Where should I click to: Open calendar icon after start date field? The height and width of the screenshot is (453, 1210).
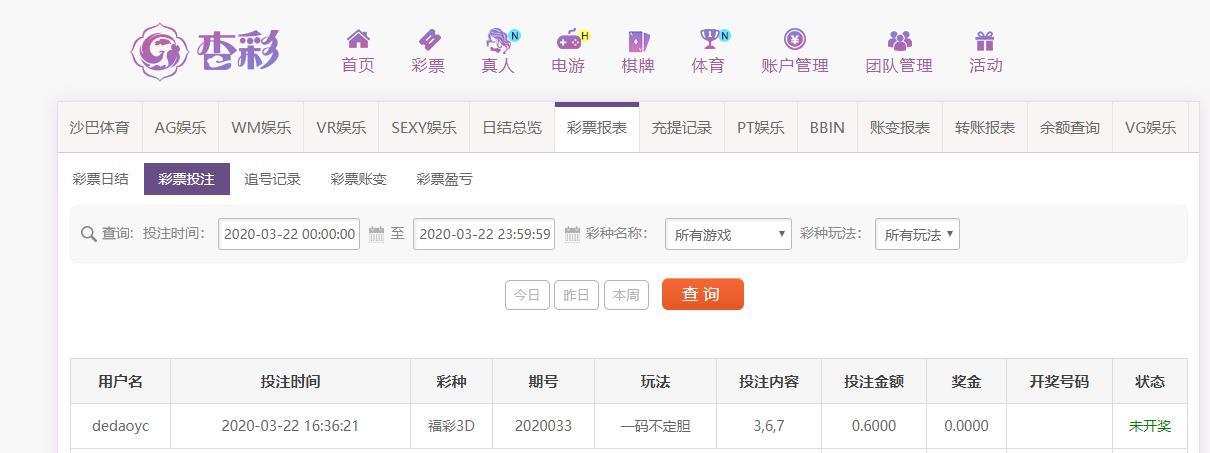click(x=376, y=234)
